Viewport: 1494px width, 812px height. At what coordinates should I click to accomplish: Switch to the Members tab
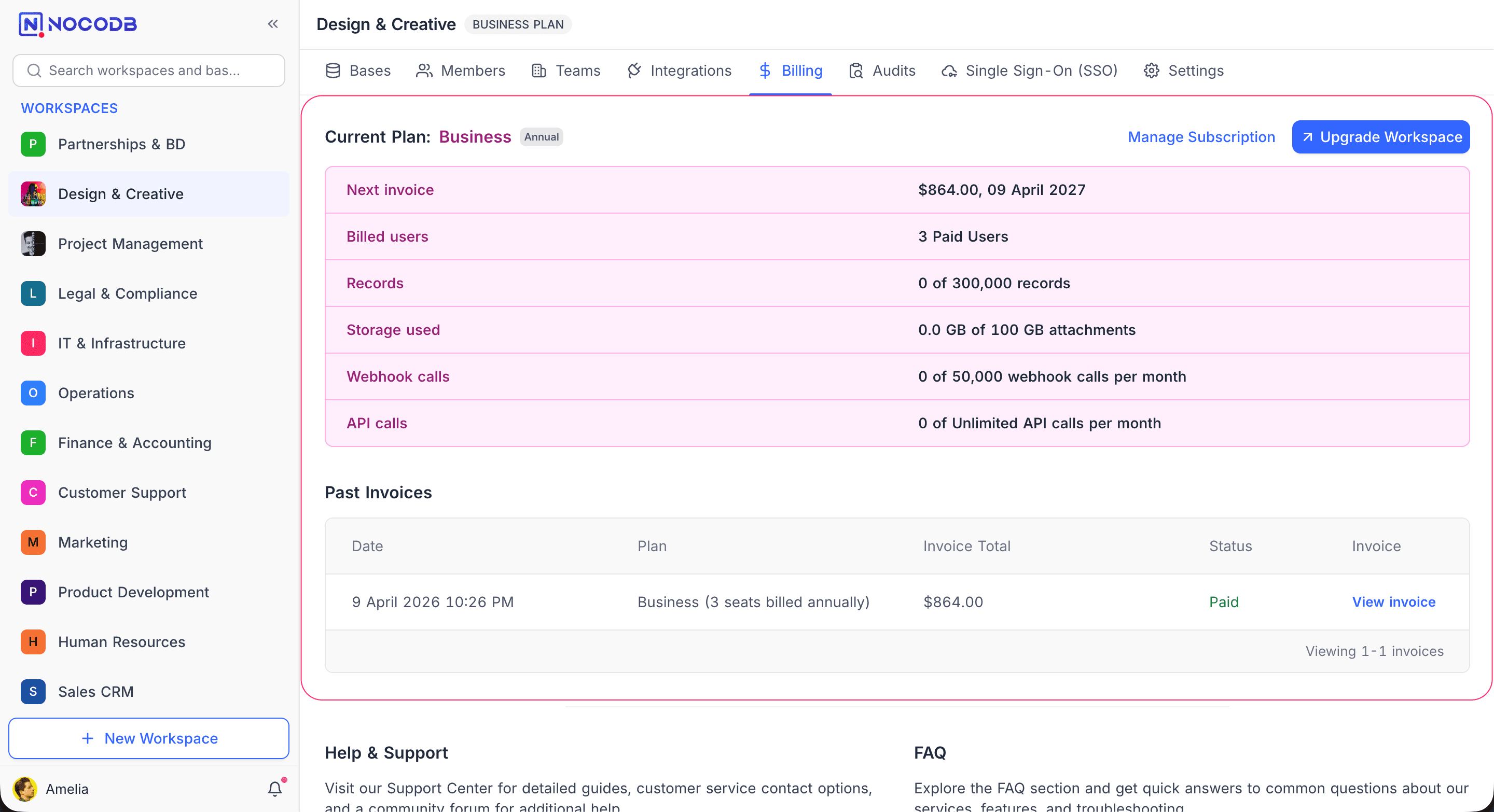pos(461,71)
